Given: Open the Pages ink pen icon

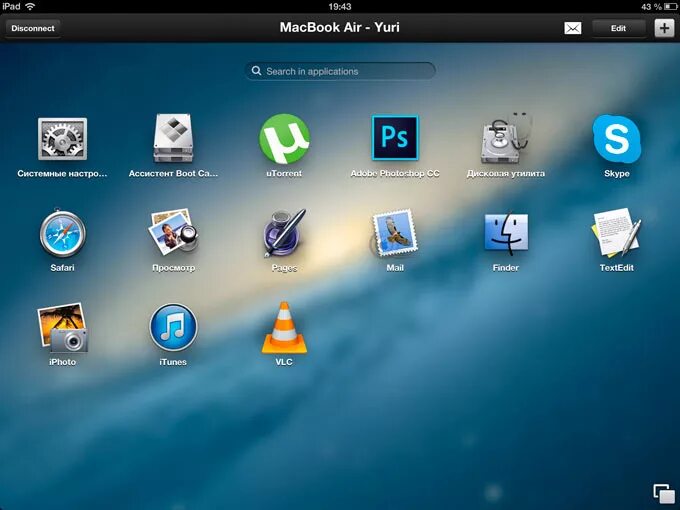Looking at the screenshot, I should pyautogui.click(x=284, y=233).
